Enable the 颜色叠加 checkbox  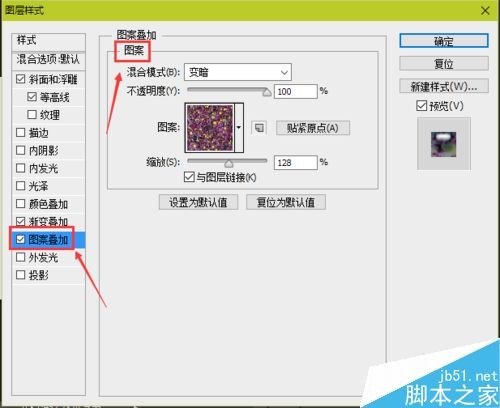click(x=21, y=204)
